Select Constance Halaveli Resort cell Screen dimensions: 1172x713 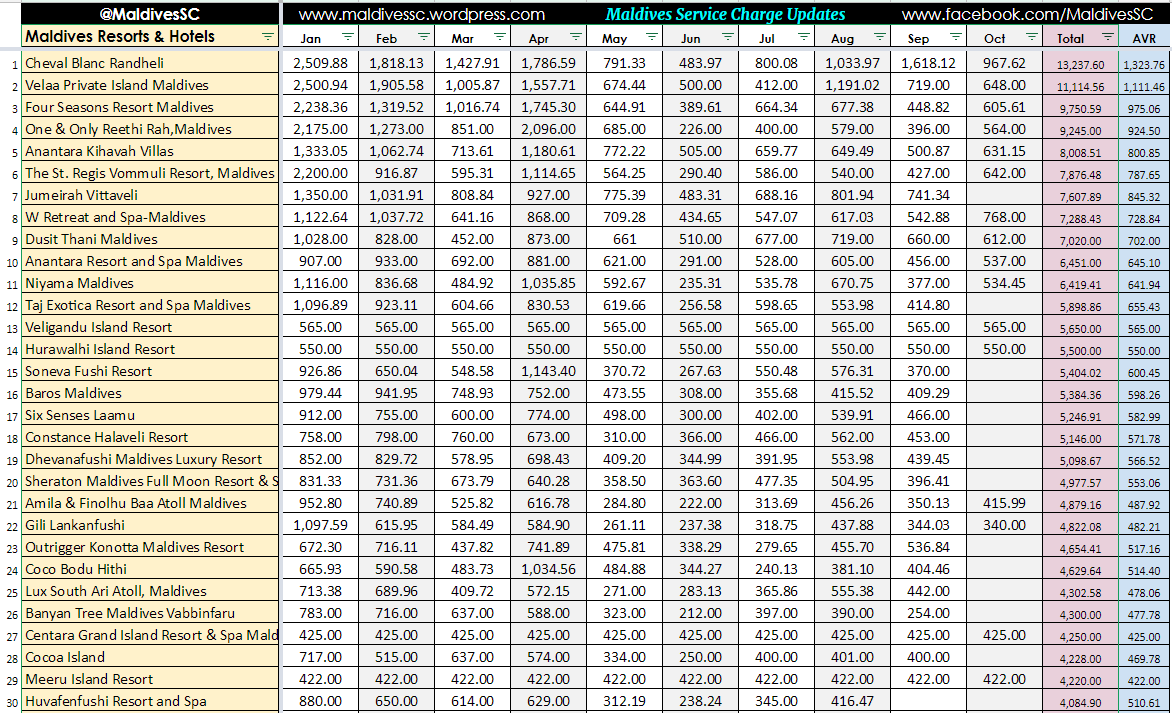pos(150,437)
